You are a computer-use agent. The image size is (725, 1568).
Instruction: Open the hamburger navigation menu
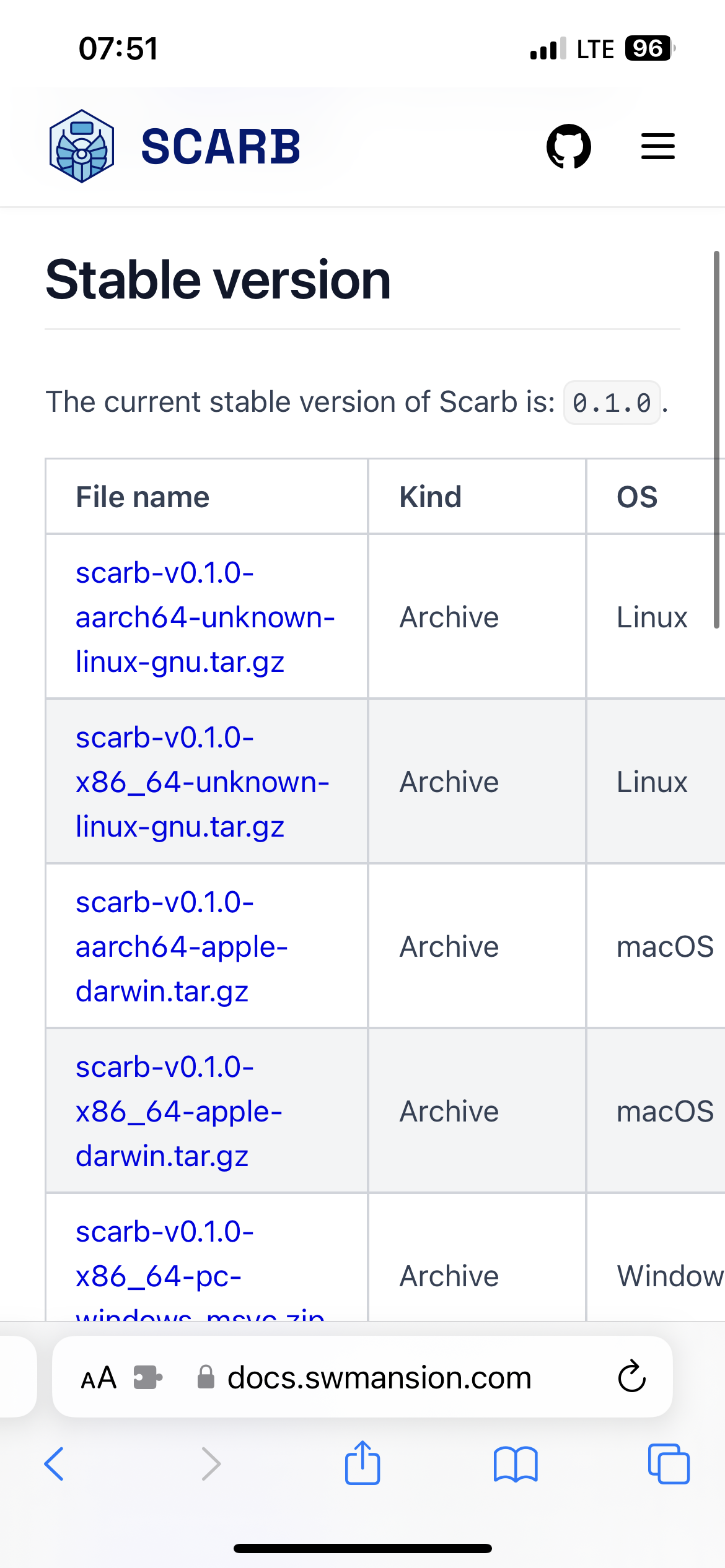pyautogui.click(x=657, y=146)
